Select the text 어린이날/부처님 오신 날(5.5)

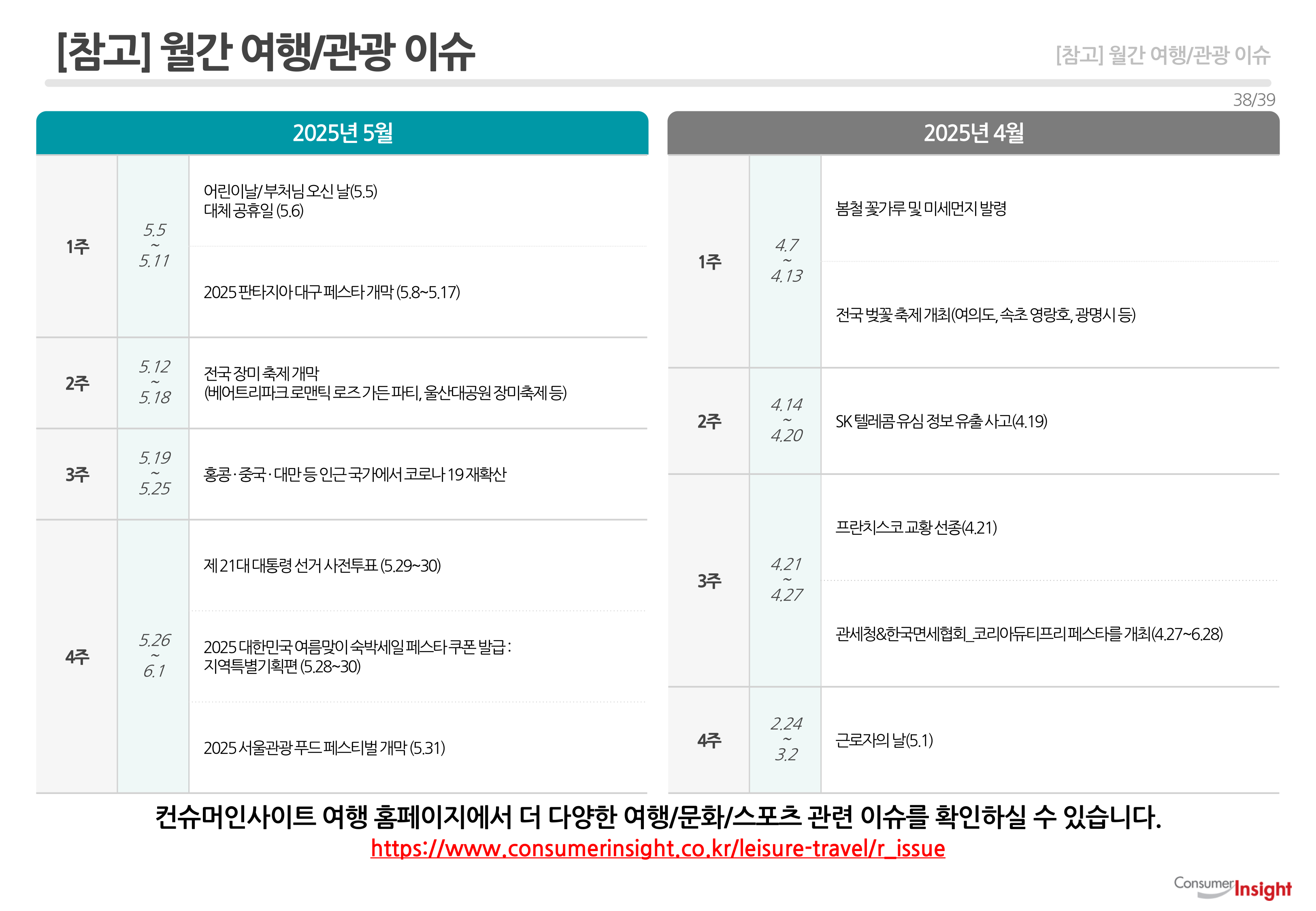click(290, 191)
